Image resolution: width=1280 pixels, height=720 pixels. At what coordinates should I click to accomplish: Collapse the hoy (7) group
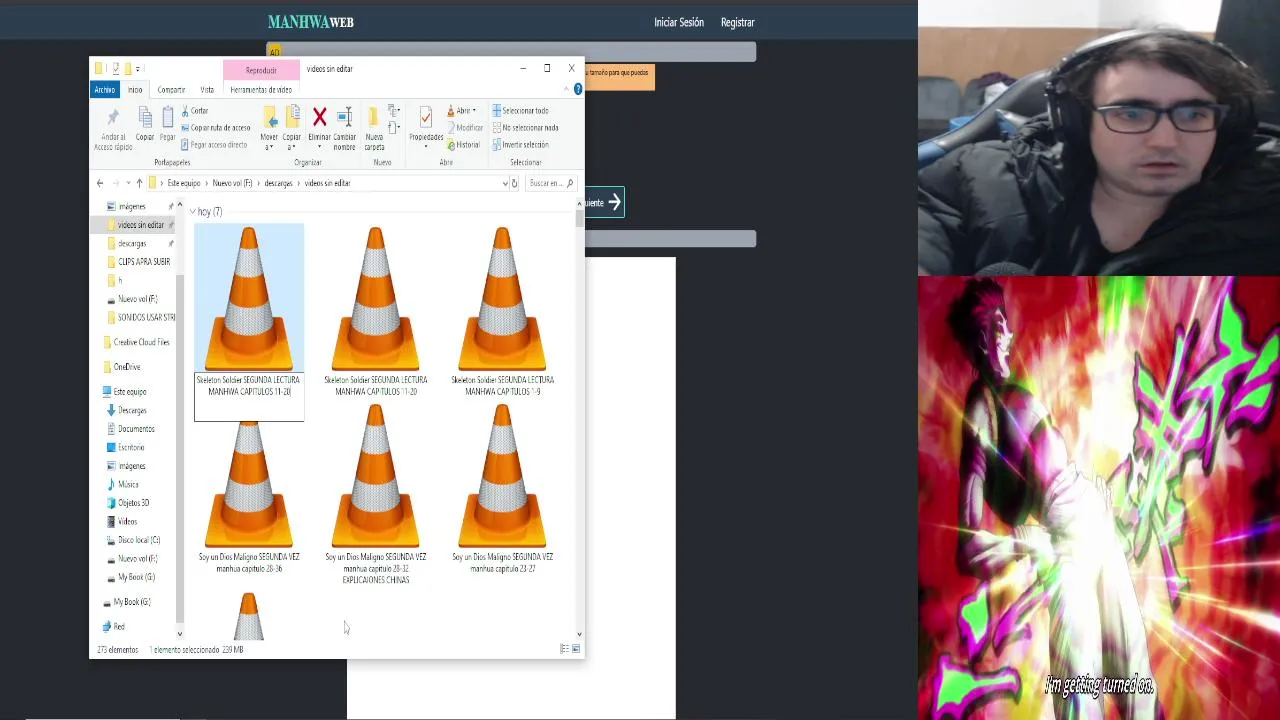(x=192, y=212)
